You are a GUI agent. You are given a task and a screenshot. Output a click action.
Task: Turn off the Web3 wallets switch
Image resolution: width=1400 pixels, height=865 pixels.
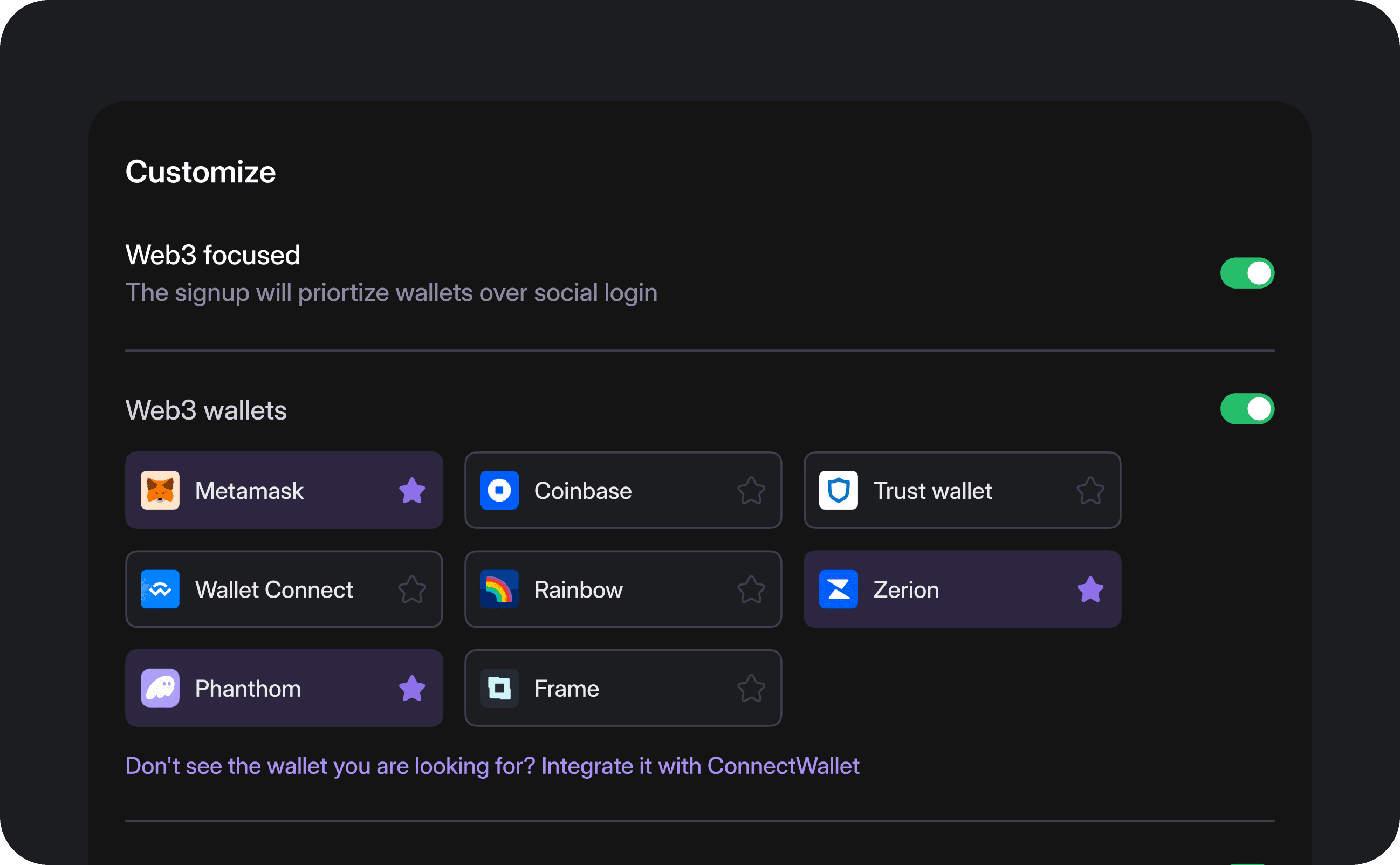tap(1247, 408)
